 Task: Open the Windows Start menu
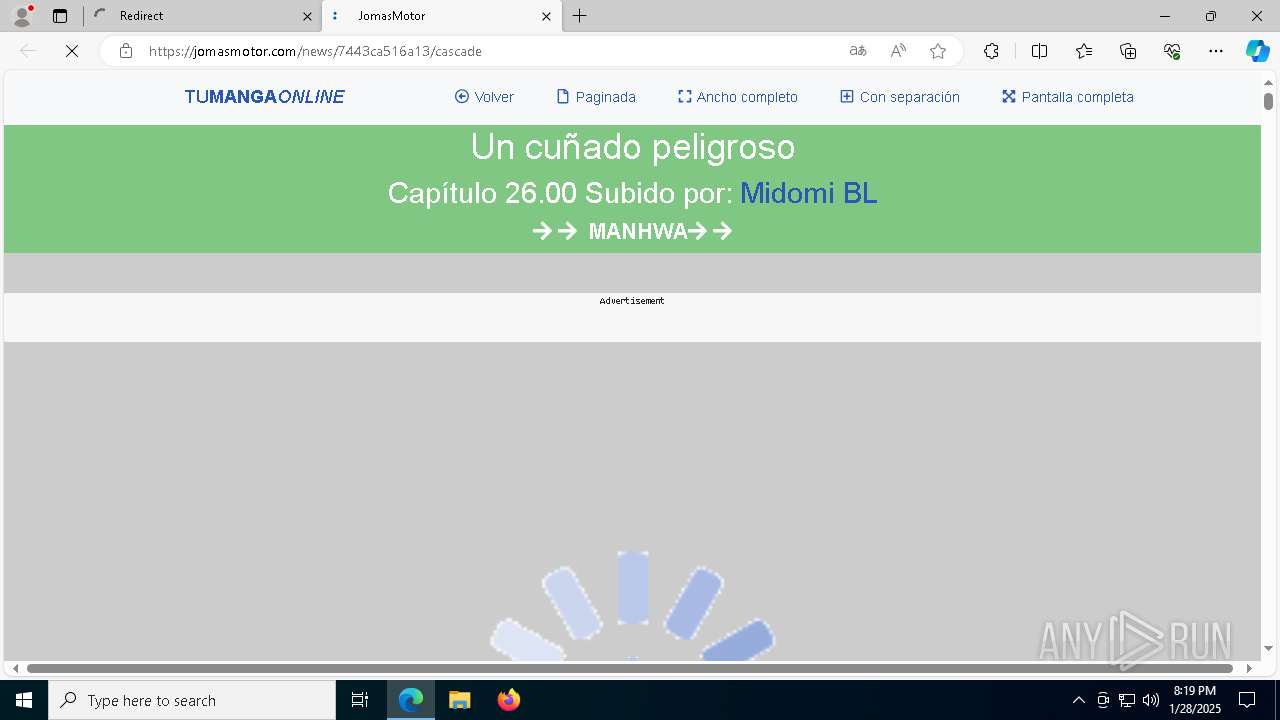(x=24, y=700)
